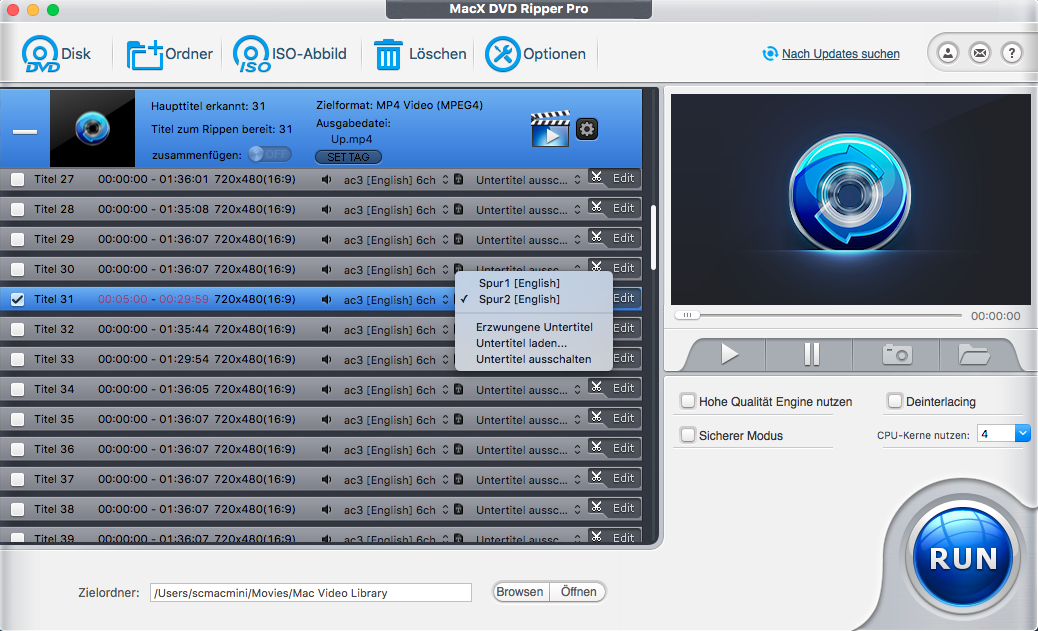The width and height of the screenshot is (1038, 631).
Task: Play the preview video
Action: [x=729, y=354]
